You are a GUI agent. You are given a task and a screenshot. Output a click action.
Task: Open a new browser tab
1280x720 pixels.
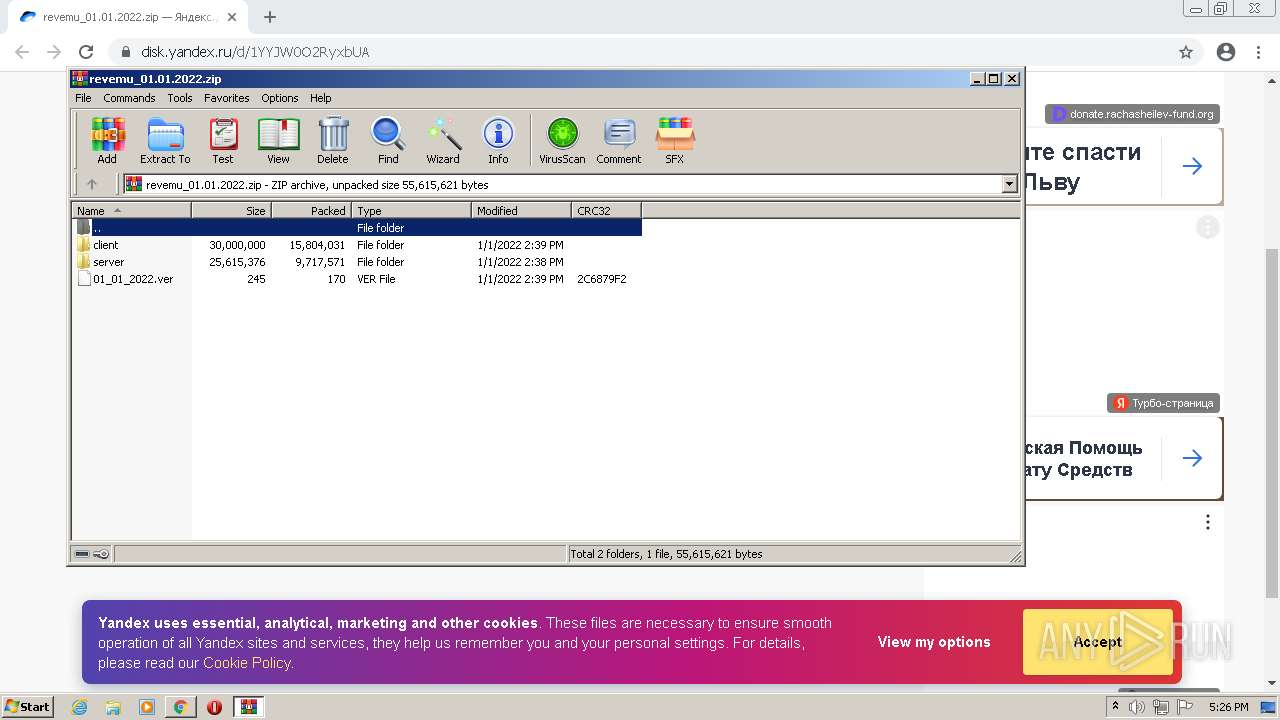(x=270, y=17)
